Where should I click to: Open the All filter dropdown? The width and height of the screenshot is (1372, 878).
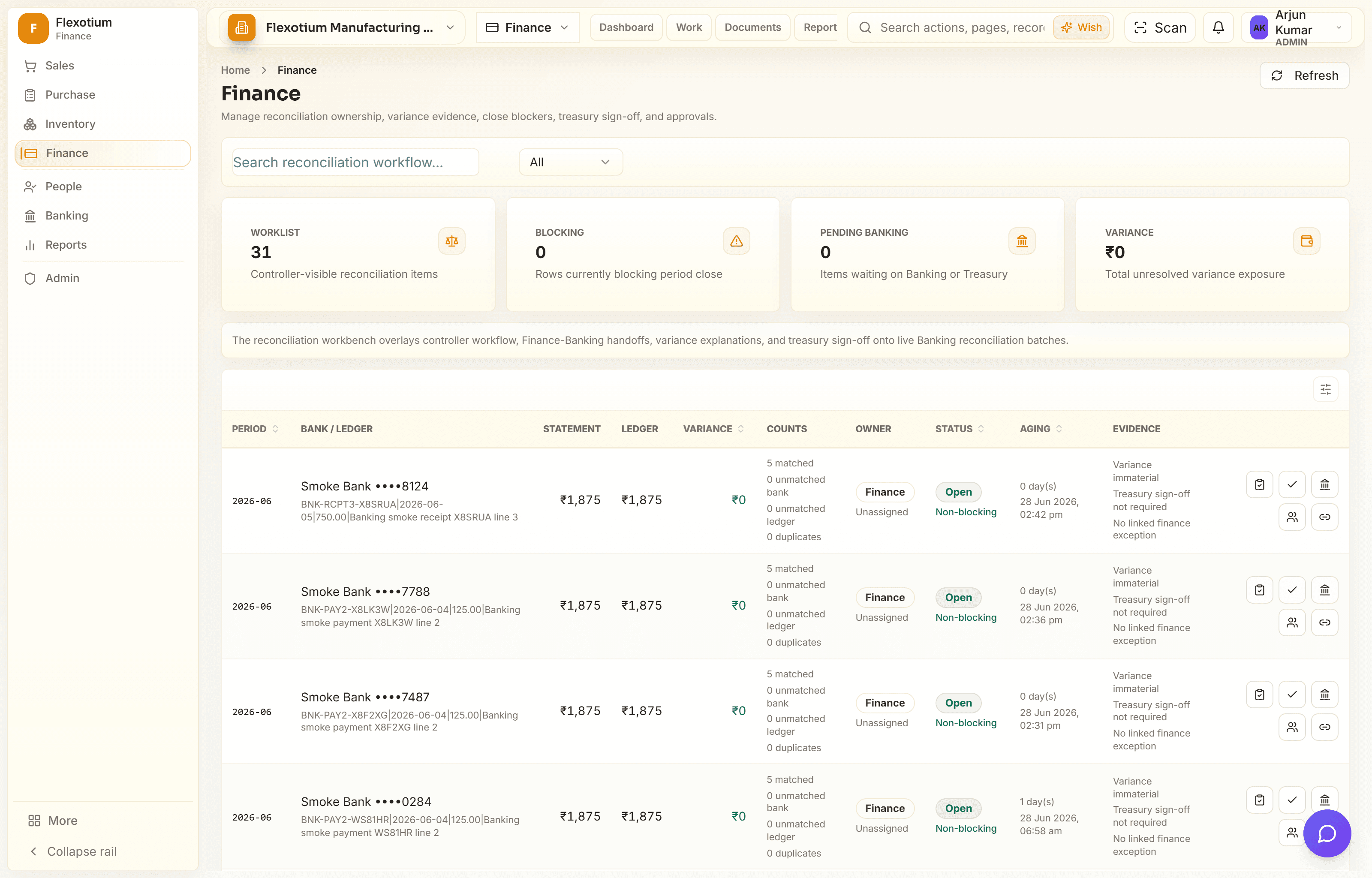[571, 162]
